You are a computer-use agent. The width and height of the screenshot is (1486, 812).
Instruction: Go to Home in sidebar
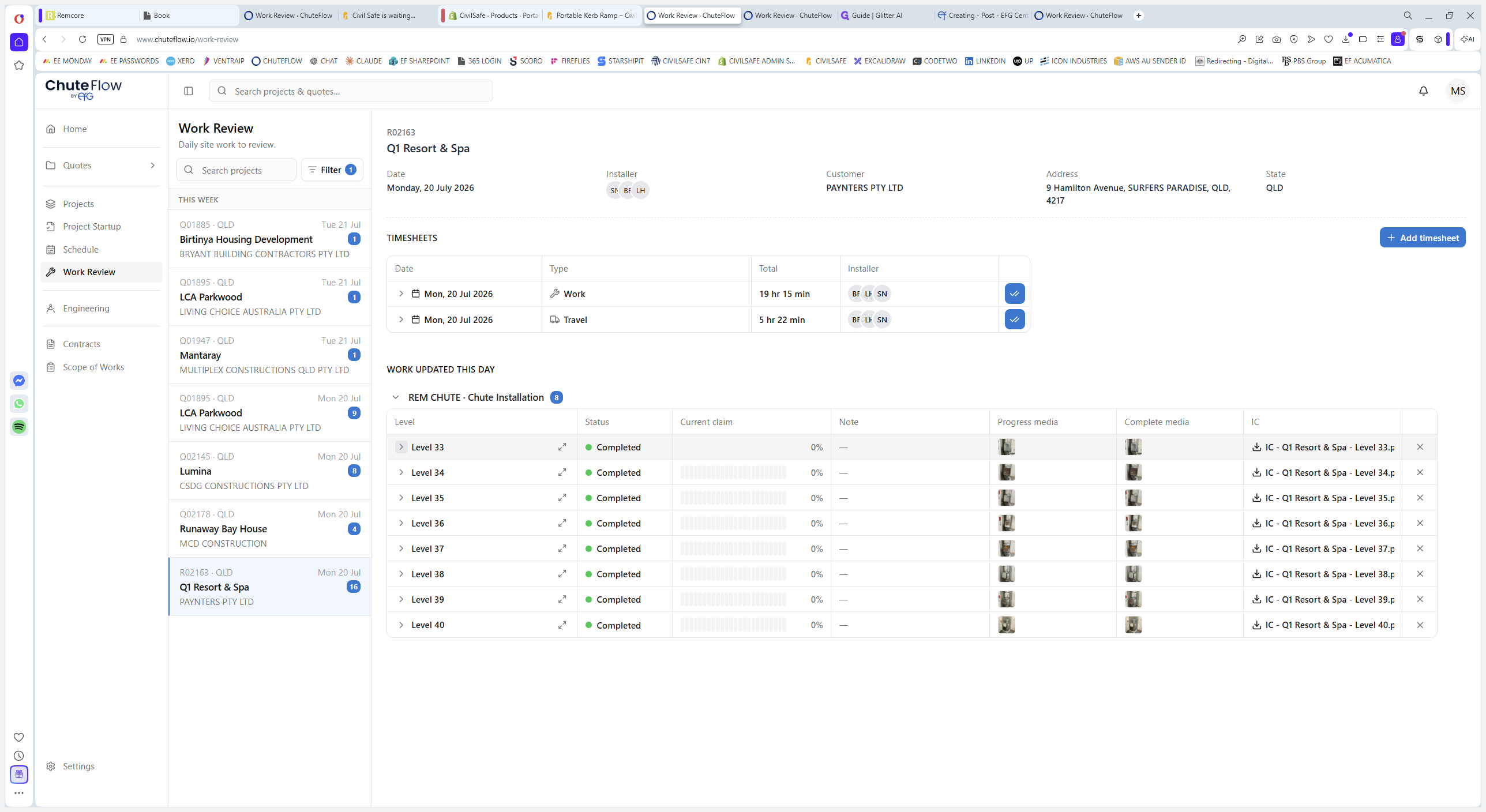[102, 129]
